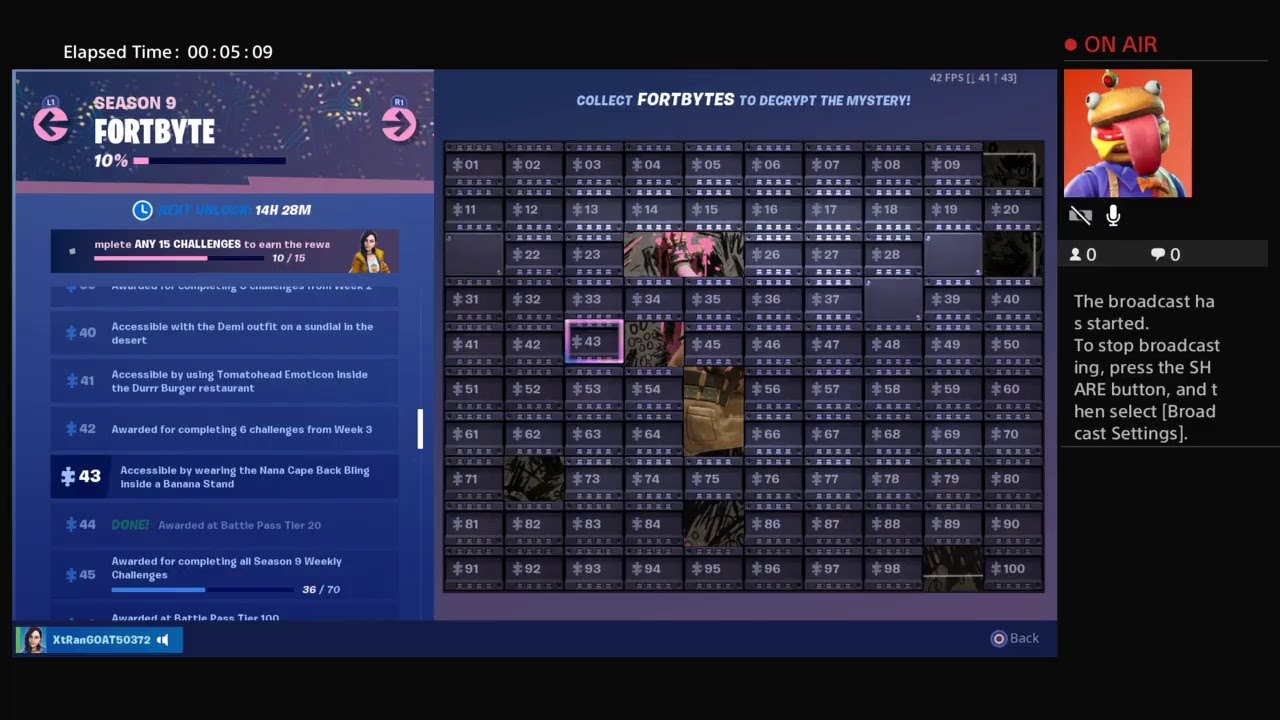1280x720 pixels.
Task: Select Fortbyte tile #91
Action: 474,569
